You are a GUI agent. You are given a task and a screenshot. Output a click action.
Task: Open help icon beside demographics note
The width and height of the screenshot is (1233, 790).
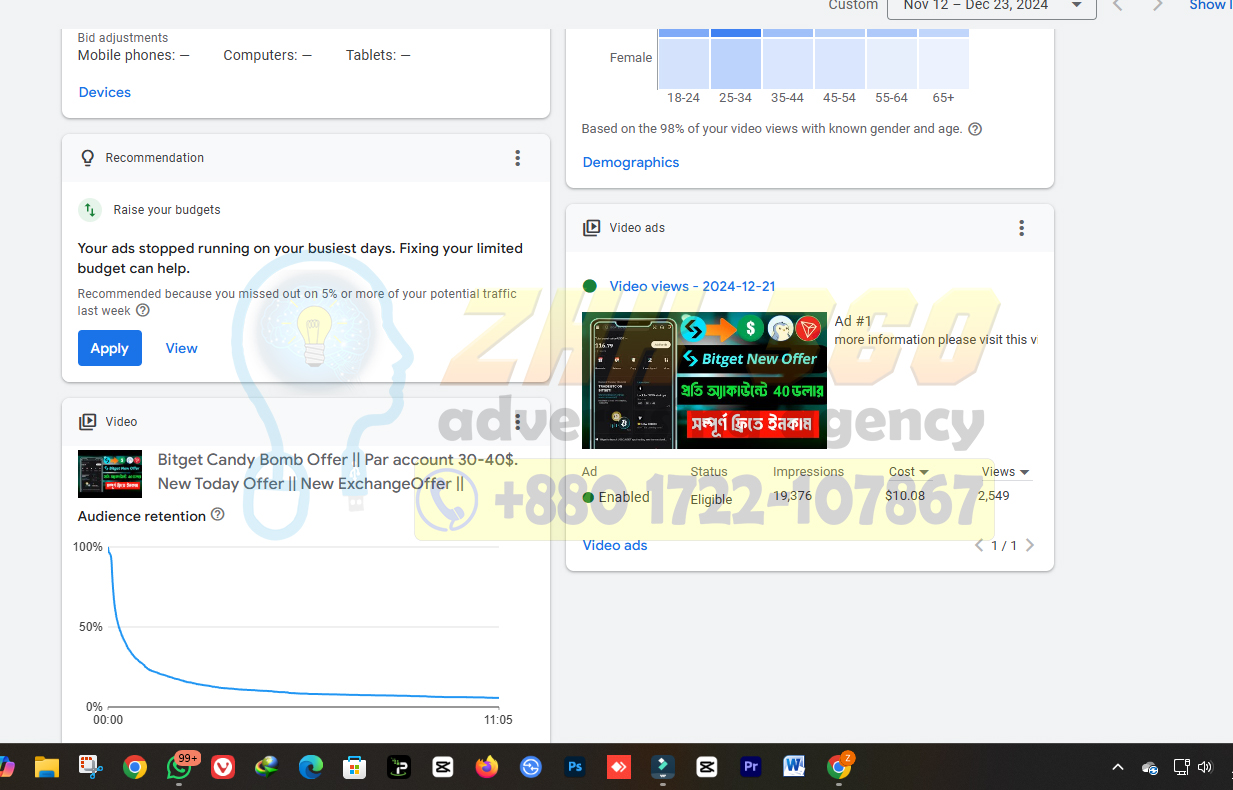(975, 129)
